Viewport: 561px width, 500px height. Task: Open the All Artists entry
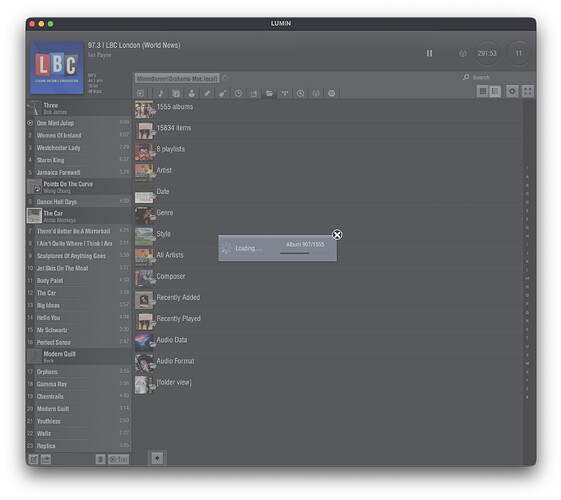point(328,257)
